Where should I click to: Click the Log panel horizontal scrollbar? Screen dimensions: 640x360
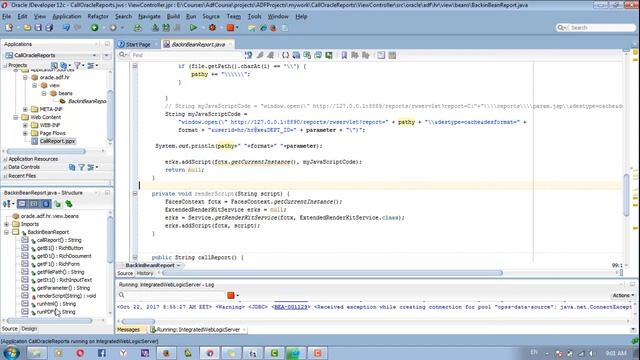pyautogui.click(x=138, y=322)
